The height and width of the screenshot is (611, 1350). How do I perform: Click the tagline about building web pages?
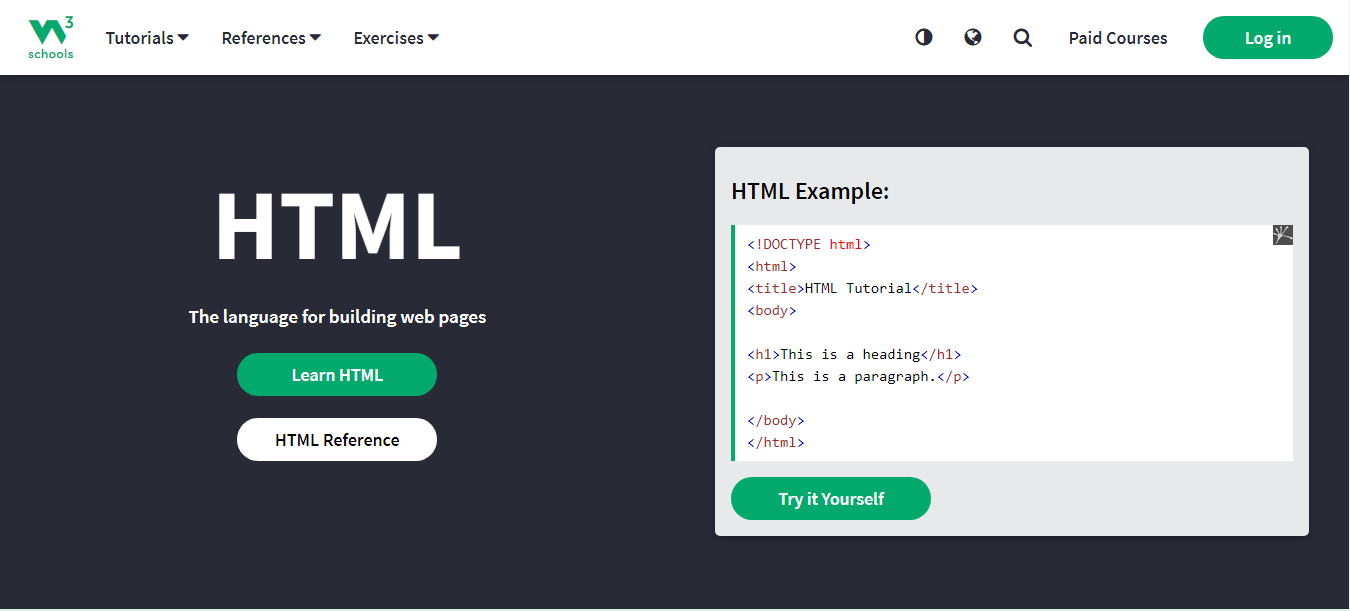pos(337,316)
